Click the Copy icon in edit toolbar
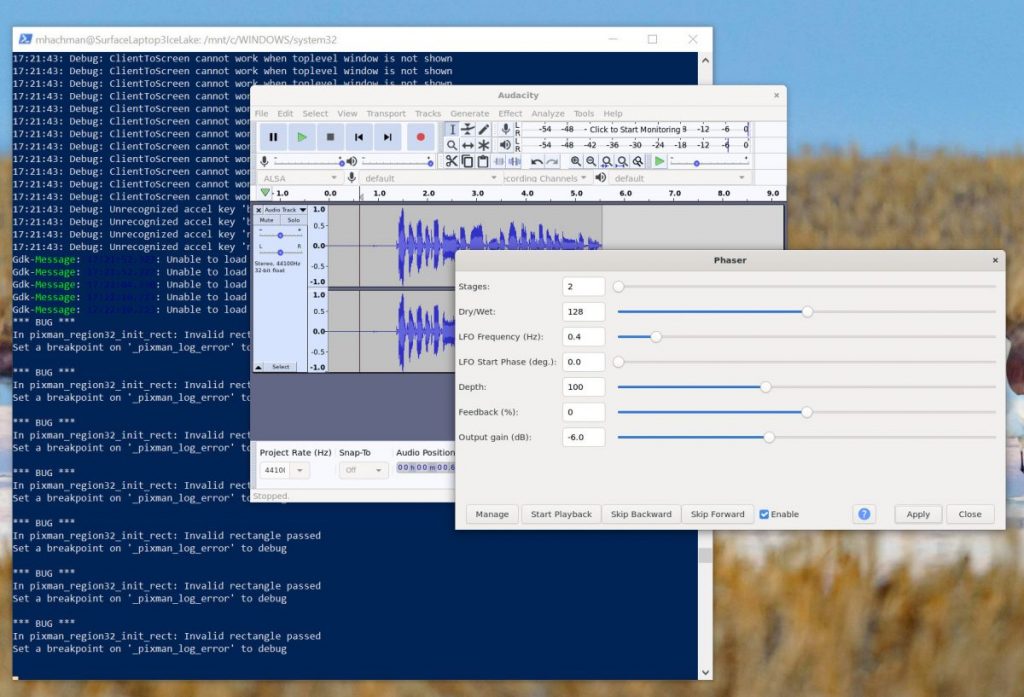The image size is (1024, 697). tap(468, 161)
